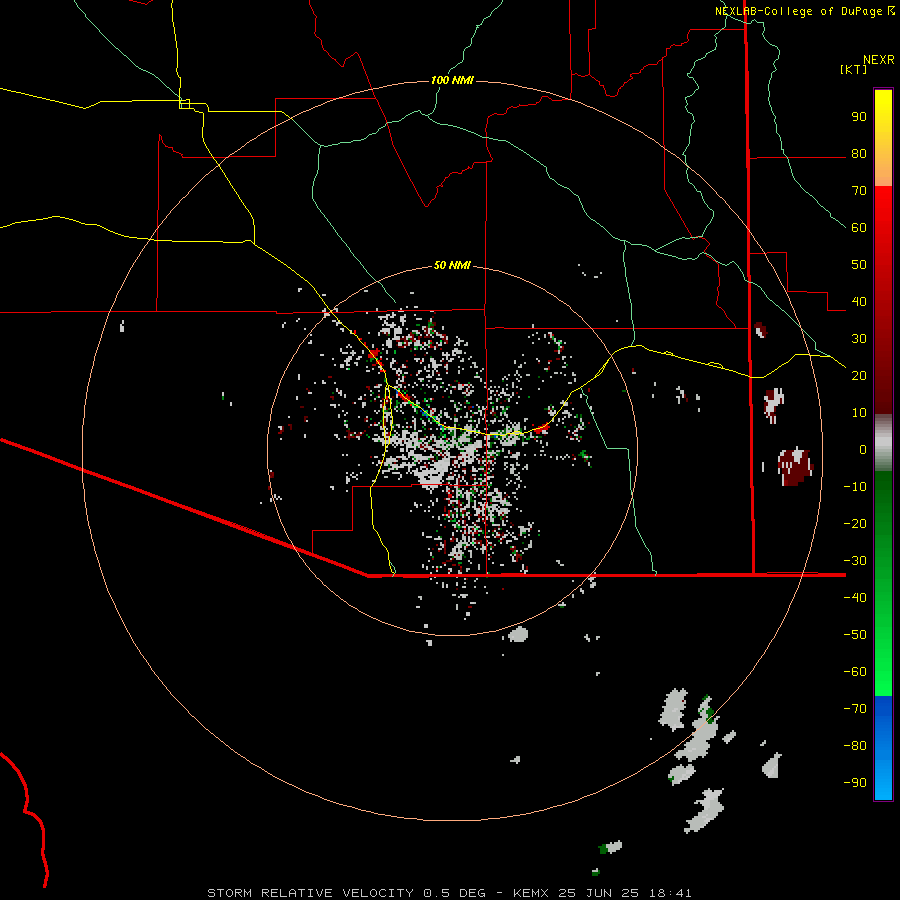Click the KEMX station identifier in caption

click(x=530, y=893)
